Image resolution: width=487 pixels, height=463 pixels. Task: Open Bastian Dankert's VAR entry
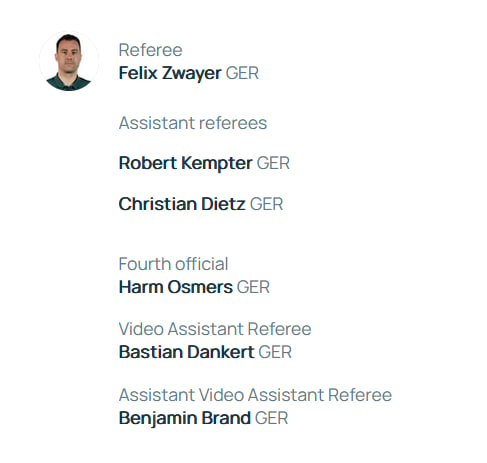187,352
